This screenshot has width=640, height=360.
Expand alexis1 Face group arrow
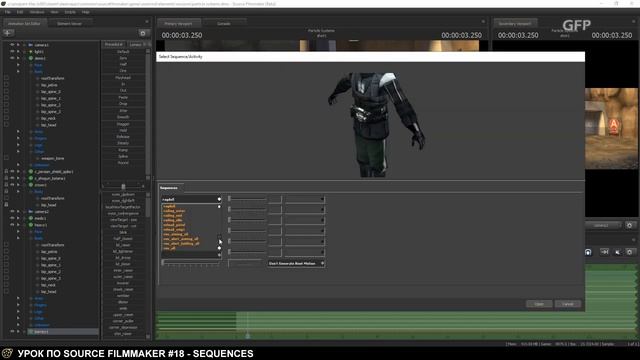[x=18, y=65]
